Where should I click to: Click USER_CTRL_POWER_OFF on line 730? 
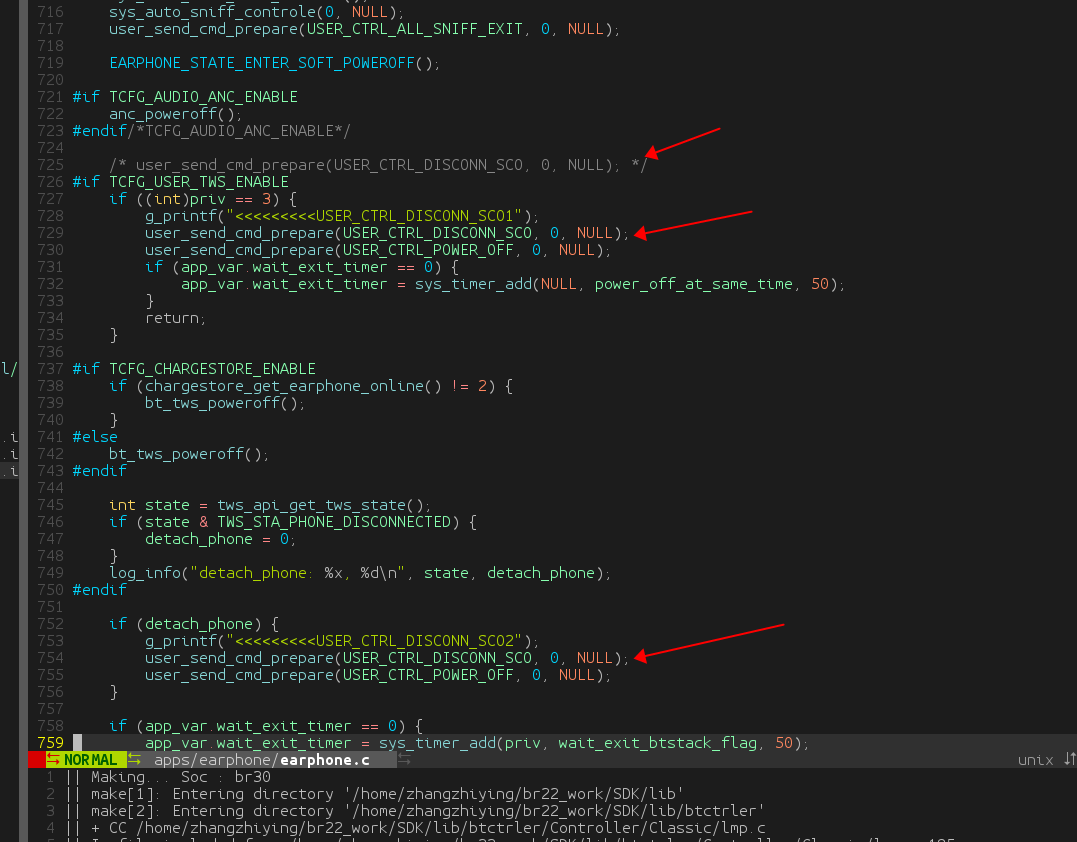tap(428, 250)
